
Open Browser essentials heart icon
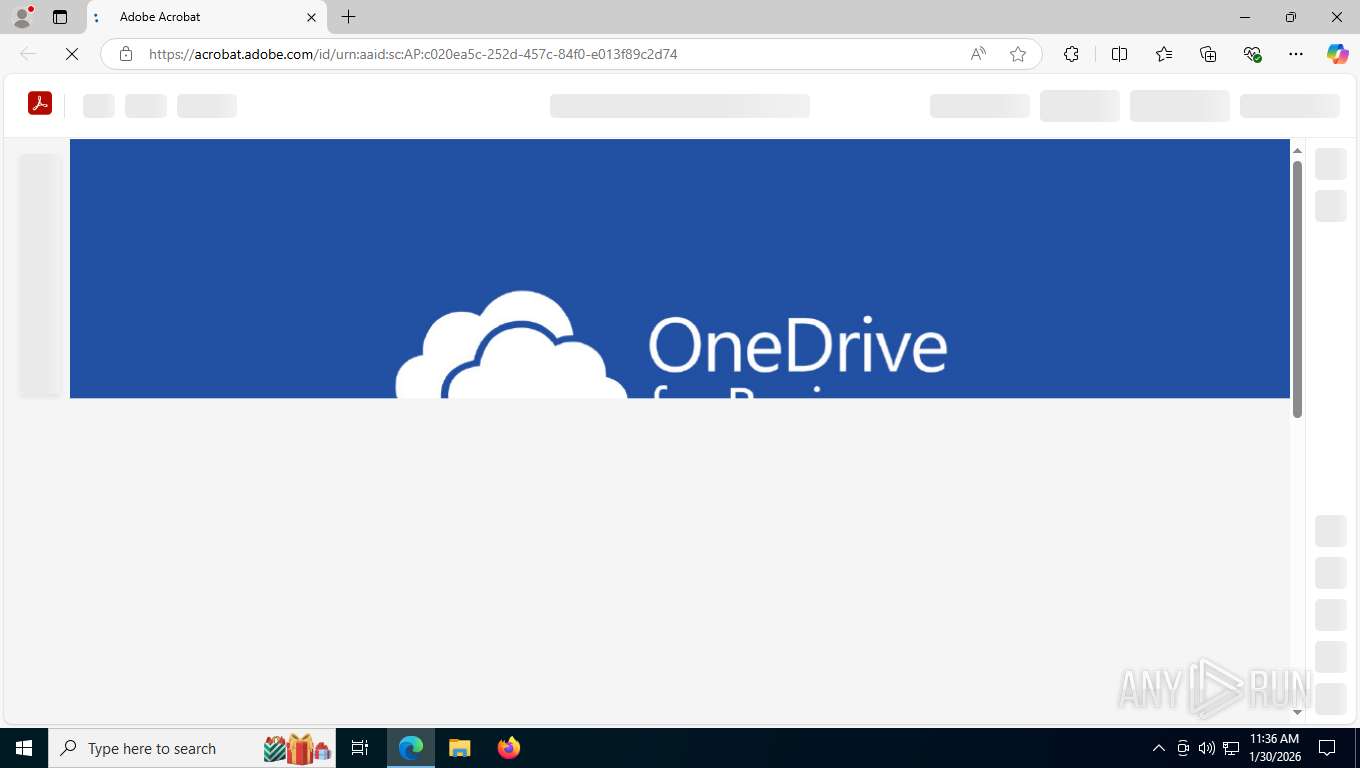[x=1252, y=54]
